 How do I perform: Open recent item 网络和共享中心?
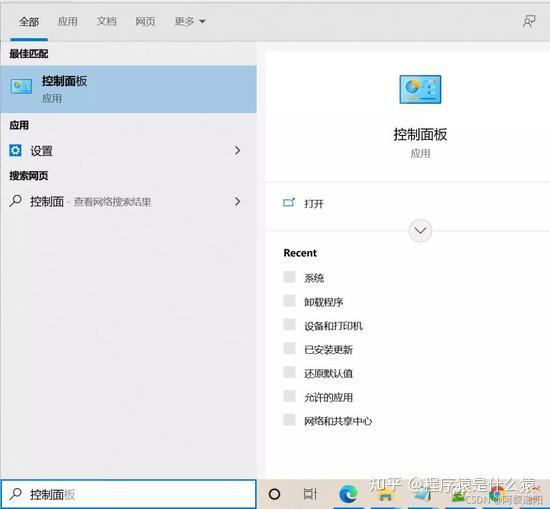(x=338, y=421)
